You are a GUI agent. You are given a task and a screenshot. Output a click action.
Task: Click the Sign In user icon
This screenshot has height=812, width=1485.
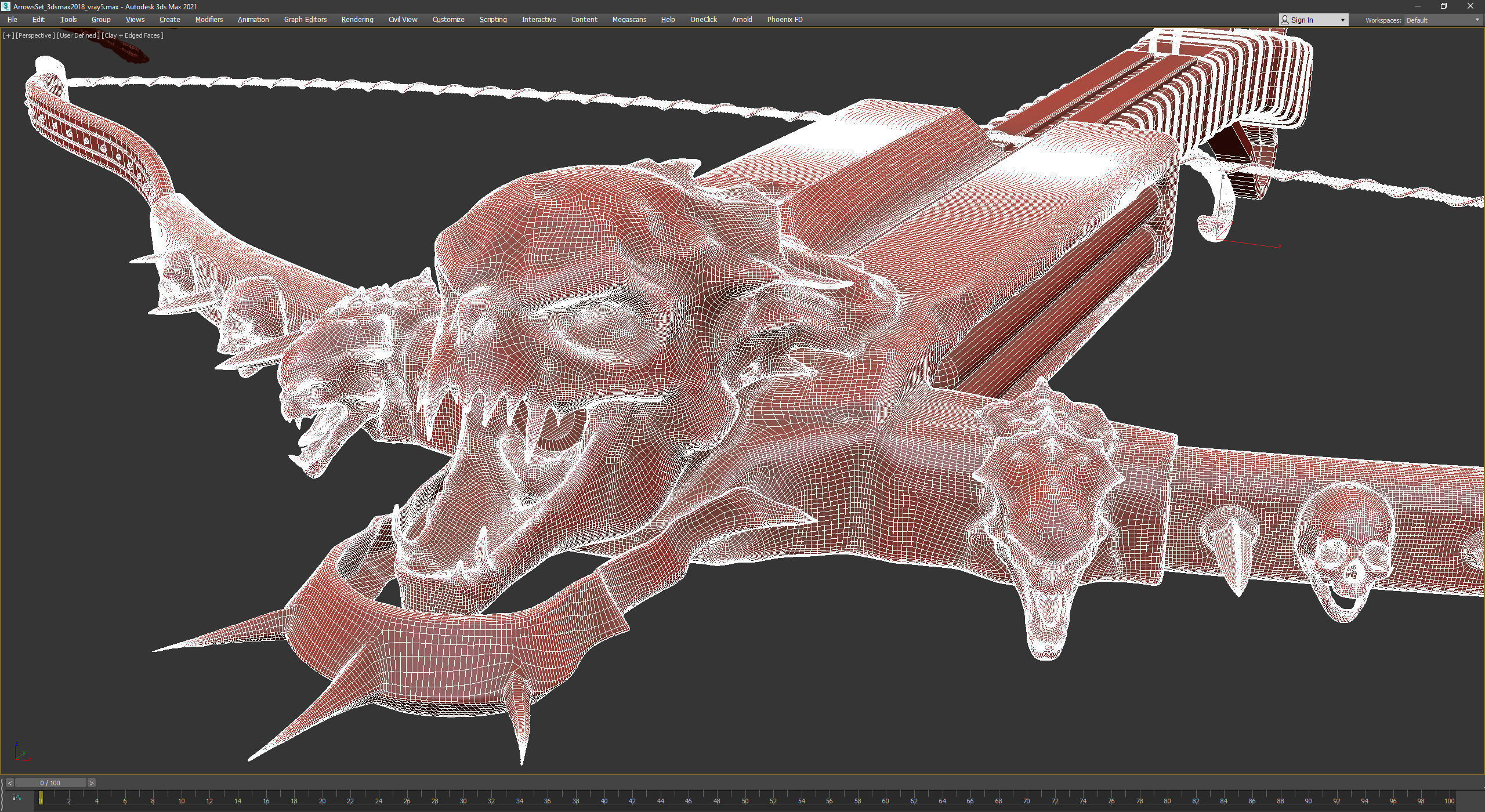(x=1285, y=20)
